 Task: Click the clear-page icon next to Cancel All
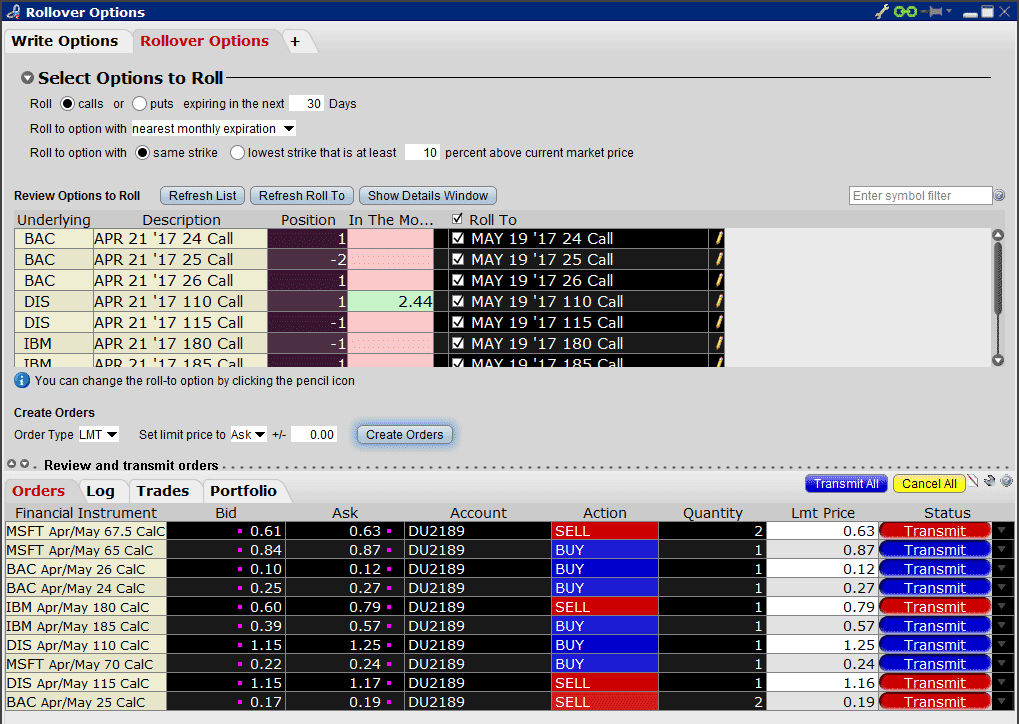click(x=972, y=481)
